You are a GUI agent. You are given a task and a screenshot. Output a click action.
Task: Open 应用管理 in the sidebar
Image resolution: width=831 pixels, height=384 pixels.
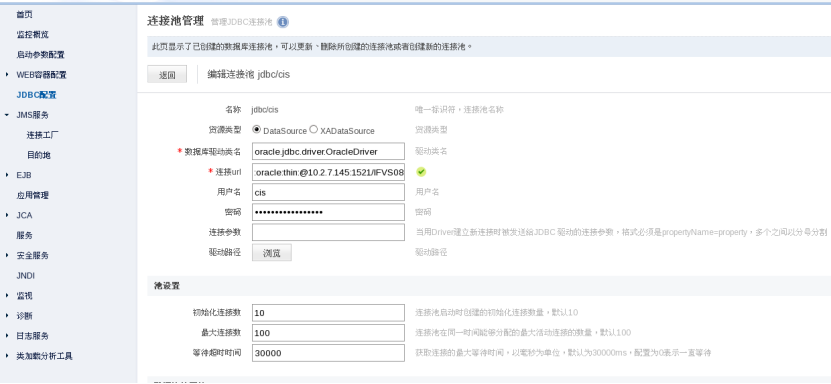click(x=32, y=195)
